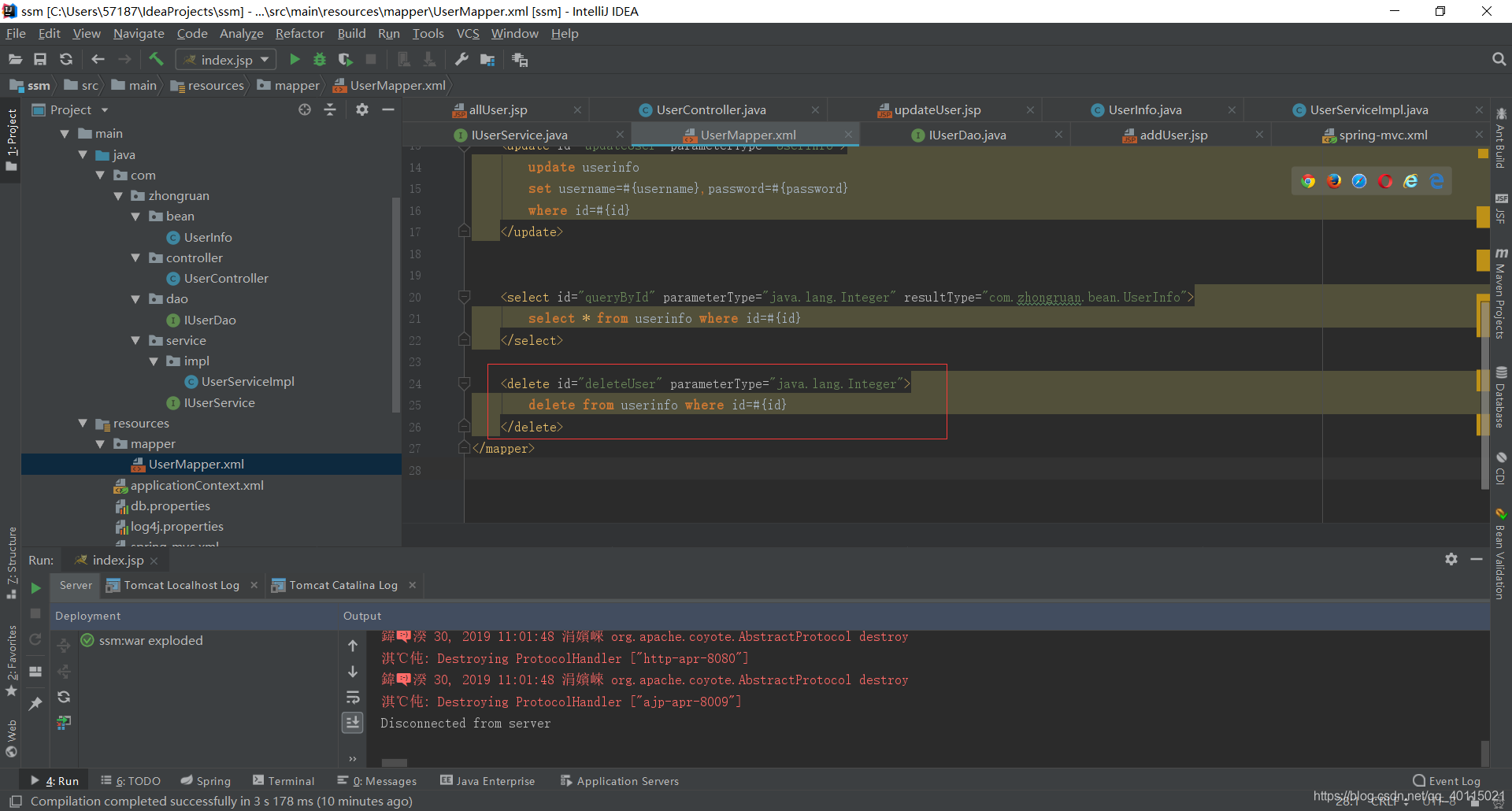Open in Edge browser icon

1436,182
